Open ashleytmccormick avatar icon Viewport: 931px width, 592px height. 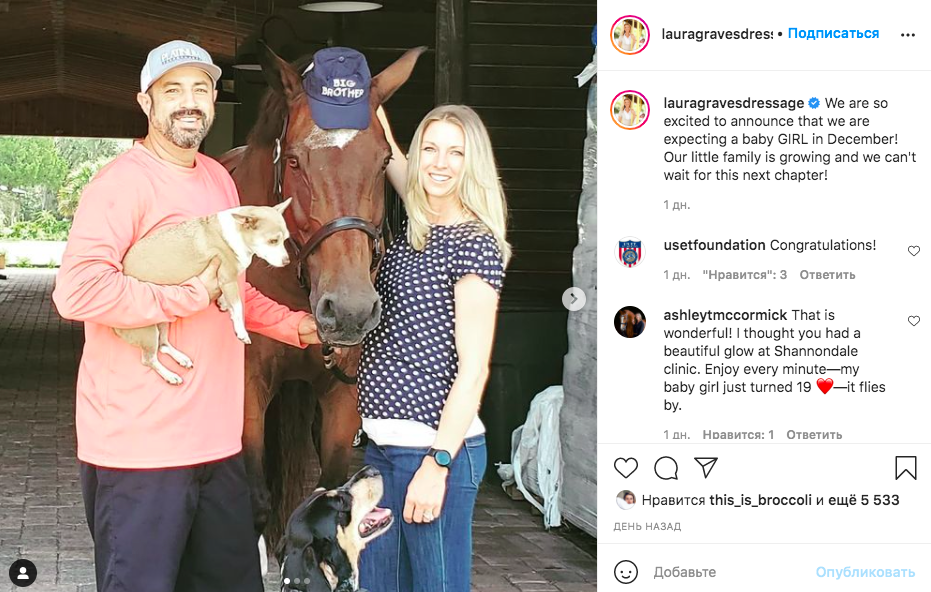click(630, 322)
